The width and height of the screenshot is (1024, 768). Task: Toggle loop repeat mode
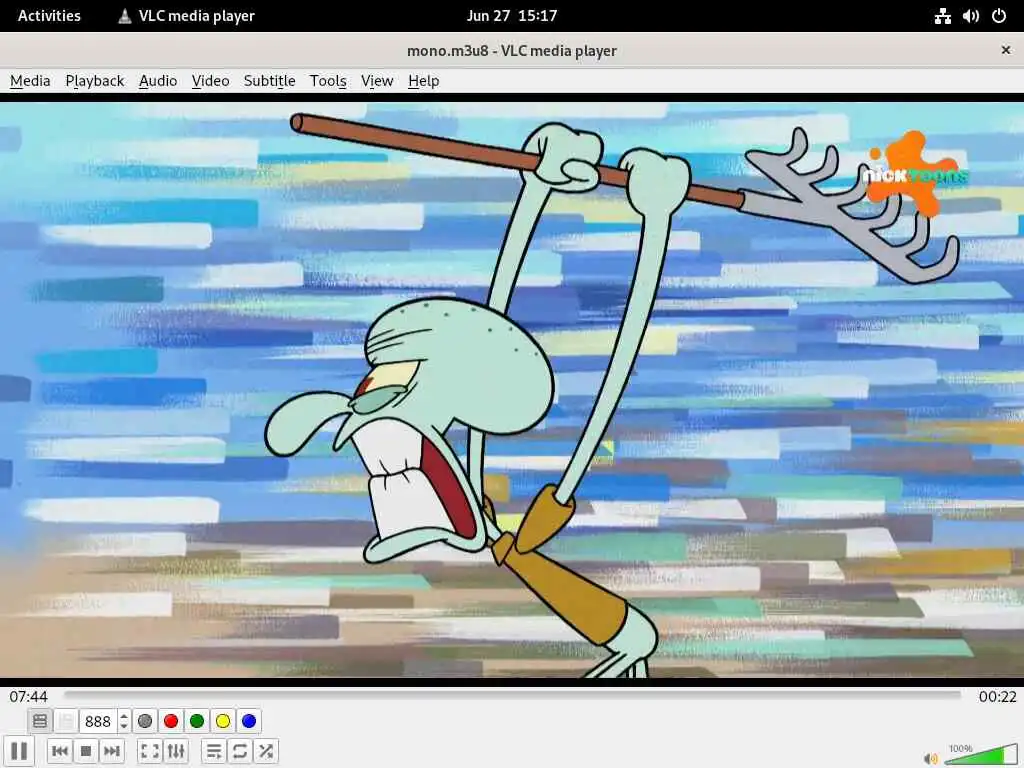pos(240,751)
